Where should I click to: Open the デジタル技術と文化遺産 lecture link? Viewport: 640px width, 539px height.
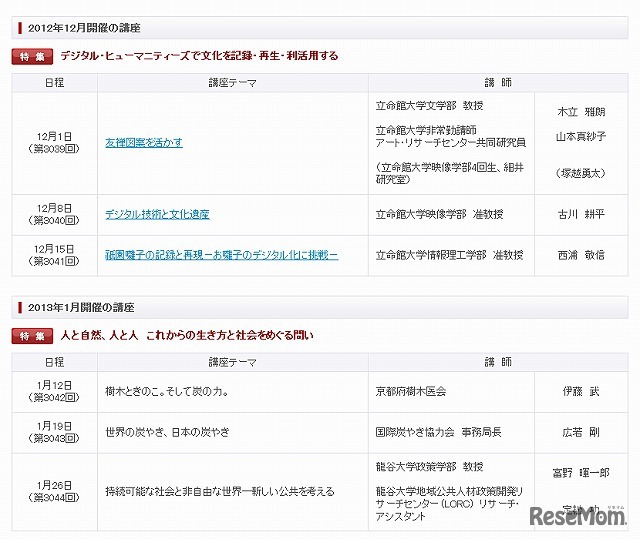[x=157, y=214]
